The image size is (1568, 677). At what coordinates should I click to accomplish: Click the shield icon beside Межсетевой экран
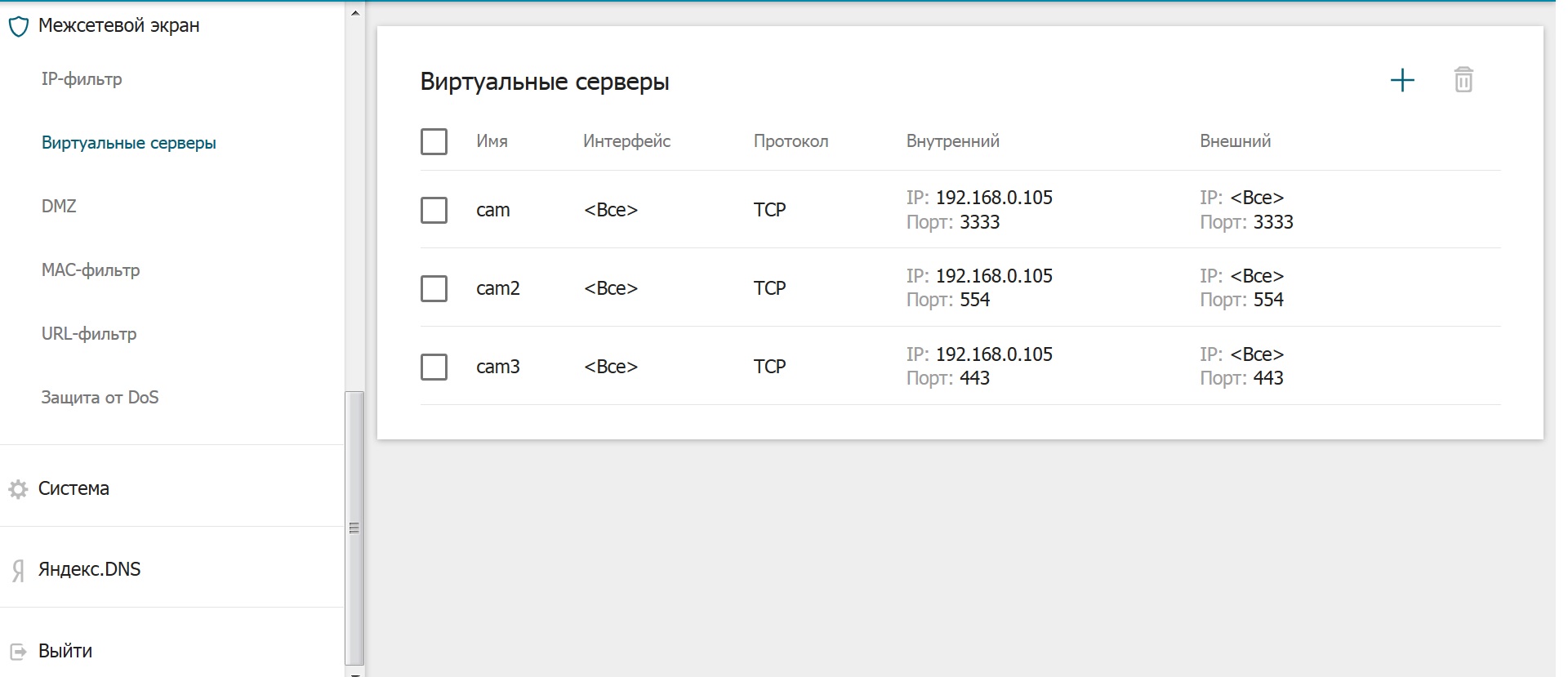19,27
